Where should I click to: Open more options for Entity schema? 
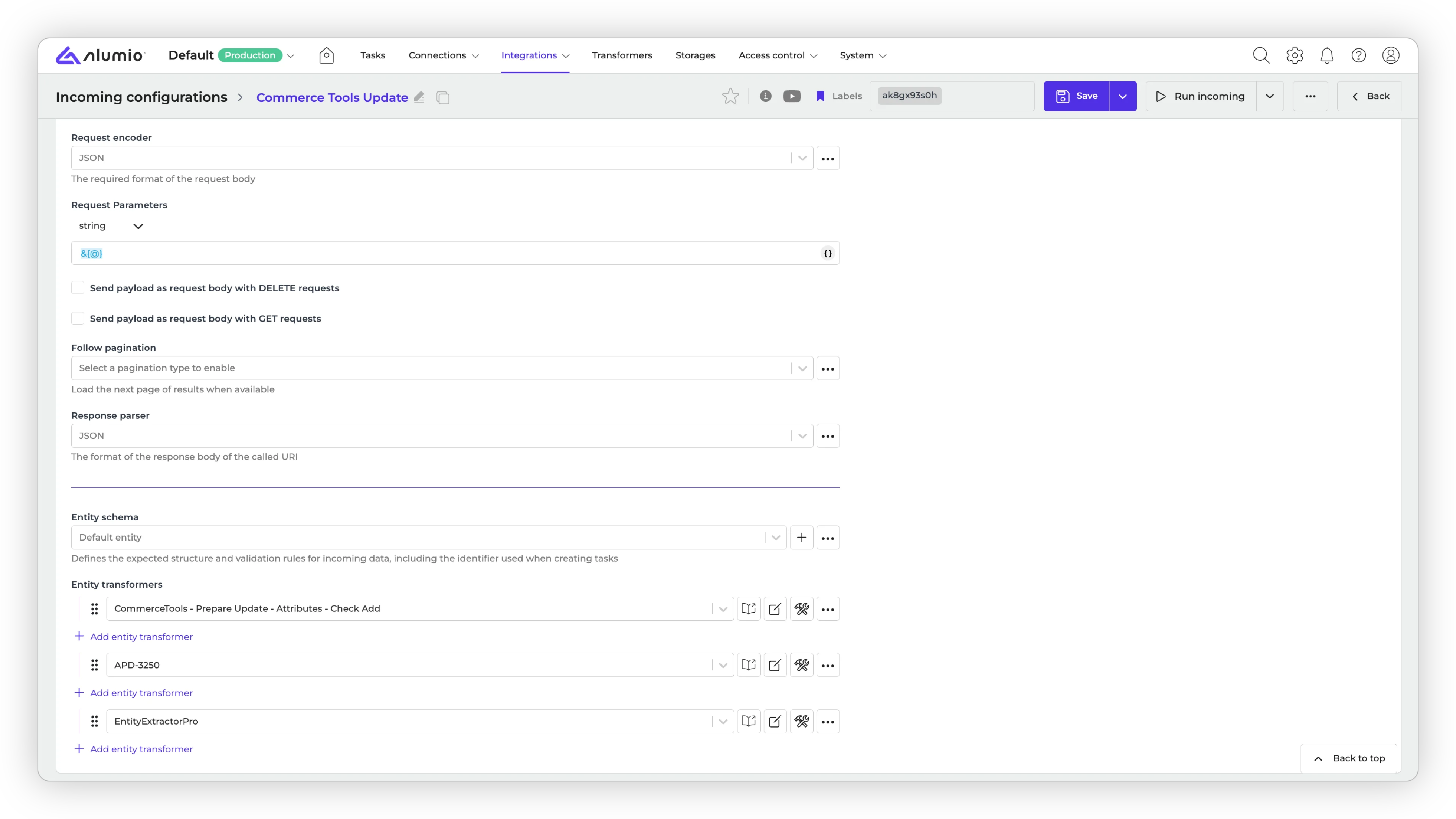[x=827, y=538]
